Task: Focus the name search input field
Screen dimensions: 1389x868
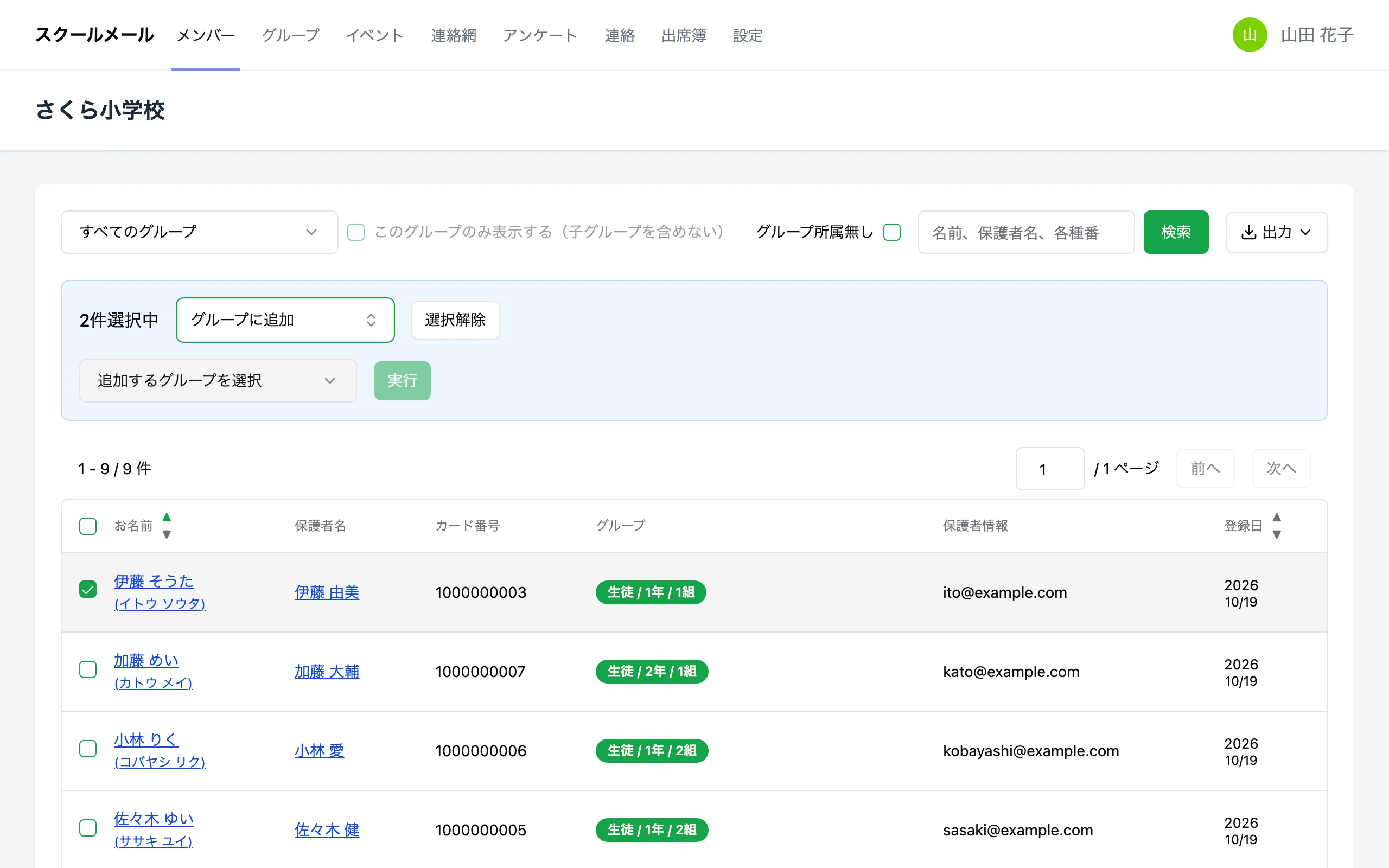Action: tap(1025, 232)
